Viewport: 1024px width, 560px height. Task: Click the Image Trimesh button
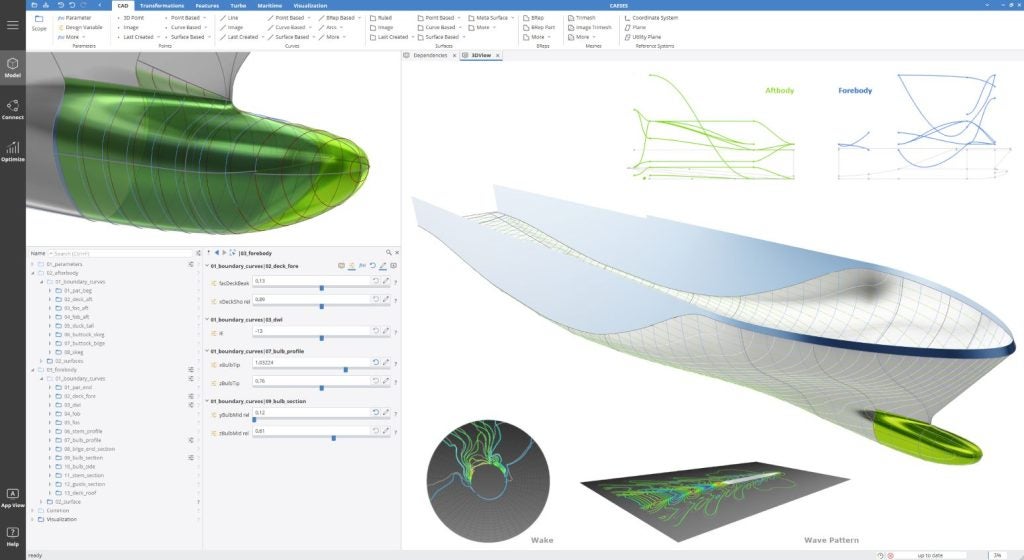[x=592, y=27]
